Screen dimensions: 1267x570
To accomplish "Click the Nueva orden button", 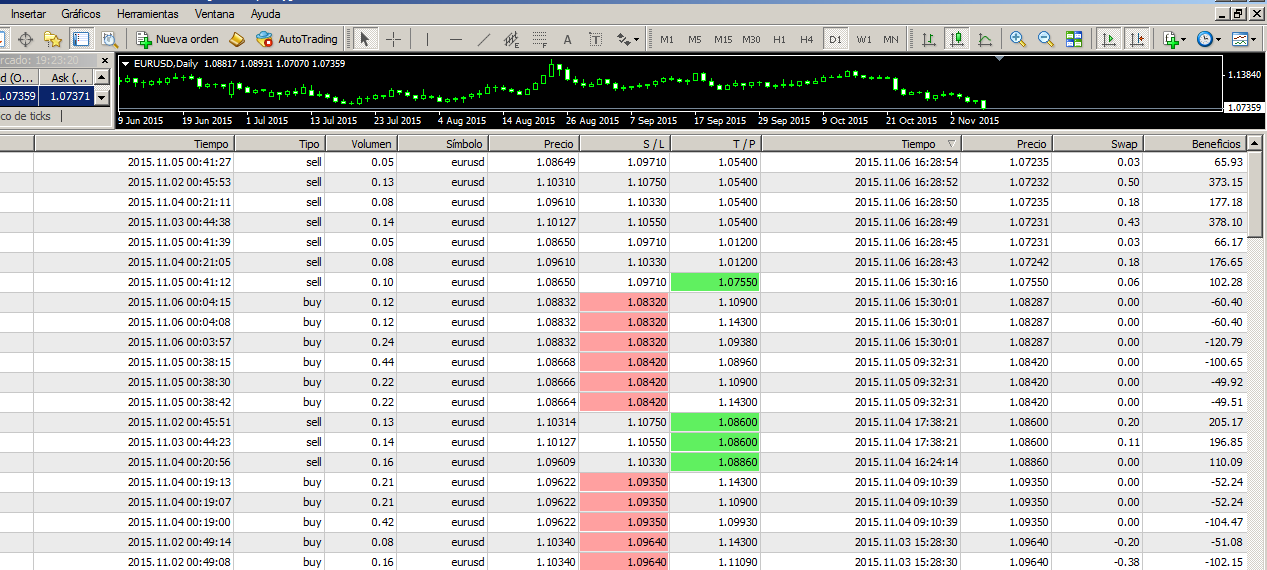I will (178, 40).
